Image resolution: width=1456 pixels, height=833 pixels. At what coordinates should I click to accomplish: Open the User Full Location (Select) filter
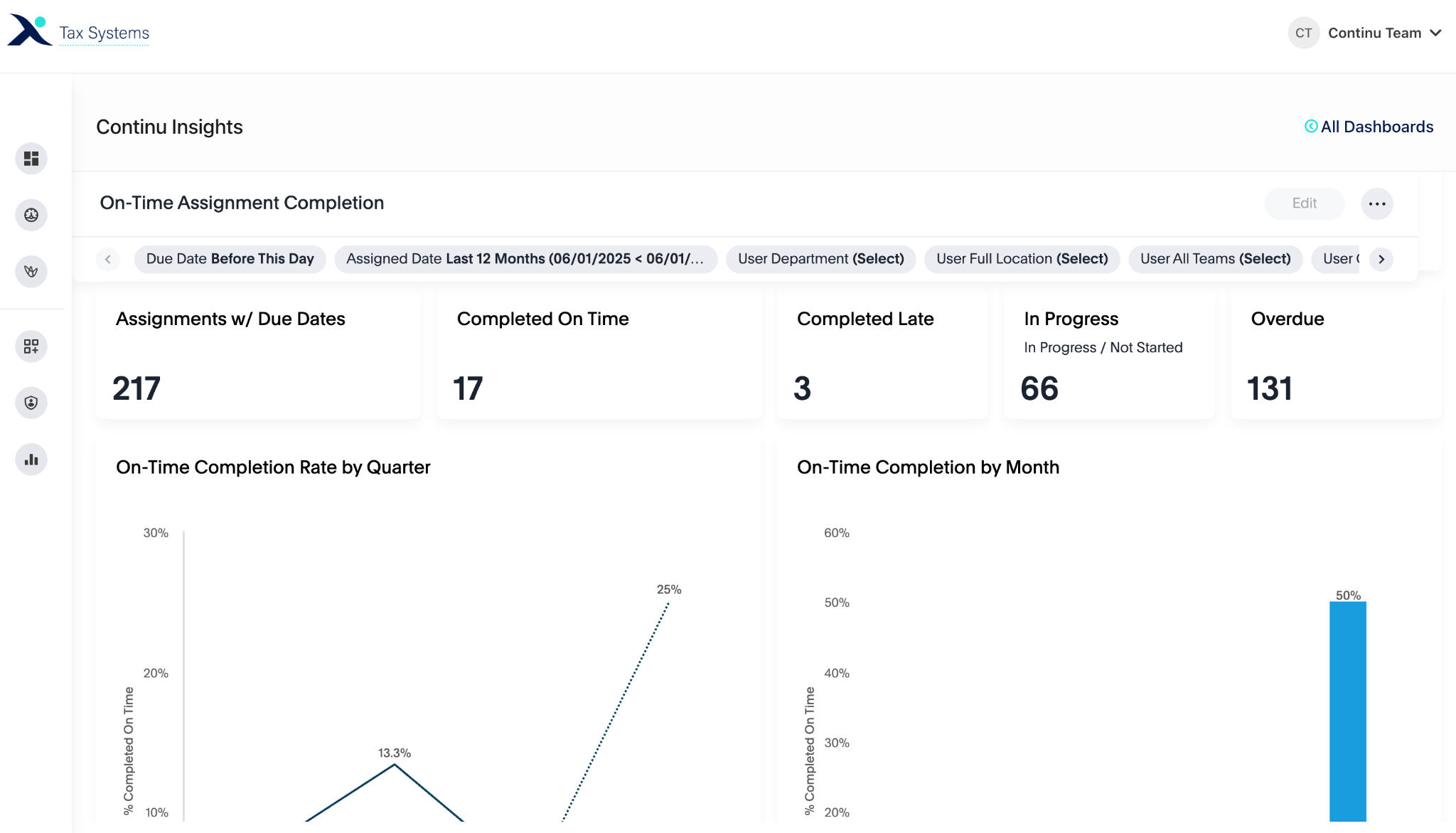pyautogui.click(x=1022, y=259)
